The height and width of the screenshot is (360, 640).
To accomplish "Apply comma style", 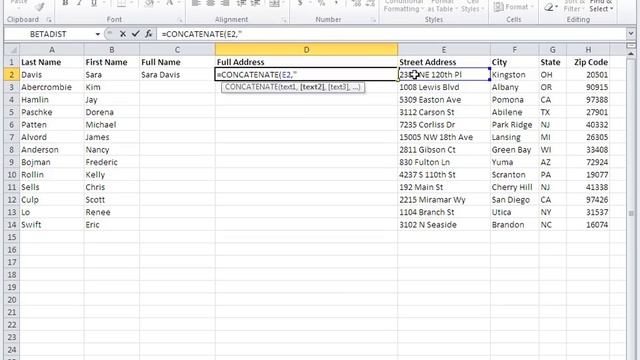I will 336,3.
